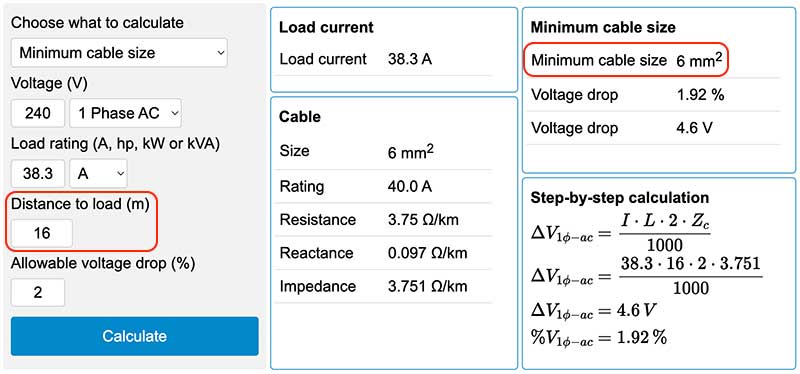
Task: Click the Calculate button
Action: click(135, 336)
